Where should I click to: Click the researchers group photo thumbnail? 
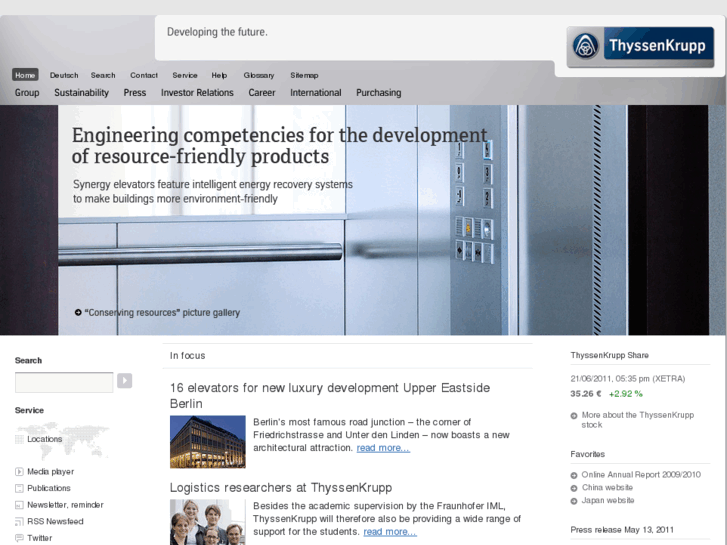point(208,522)
